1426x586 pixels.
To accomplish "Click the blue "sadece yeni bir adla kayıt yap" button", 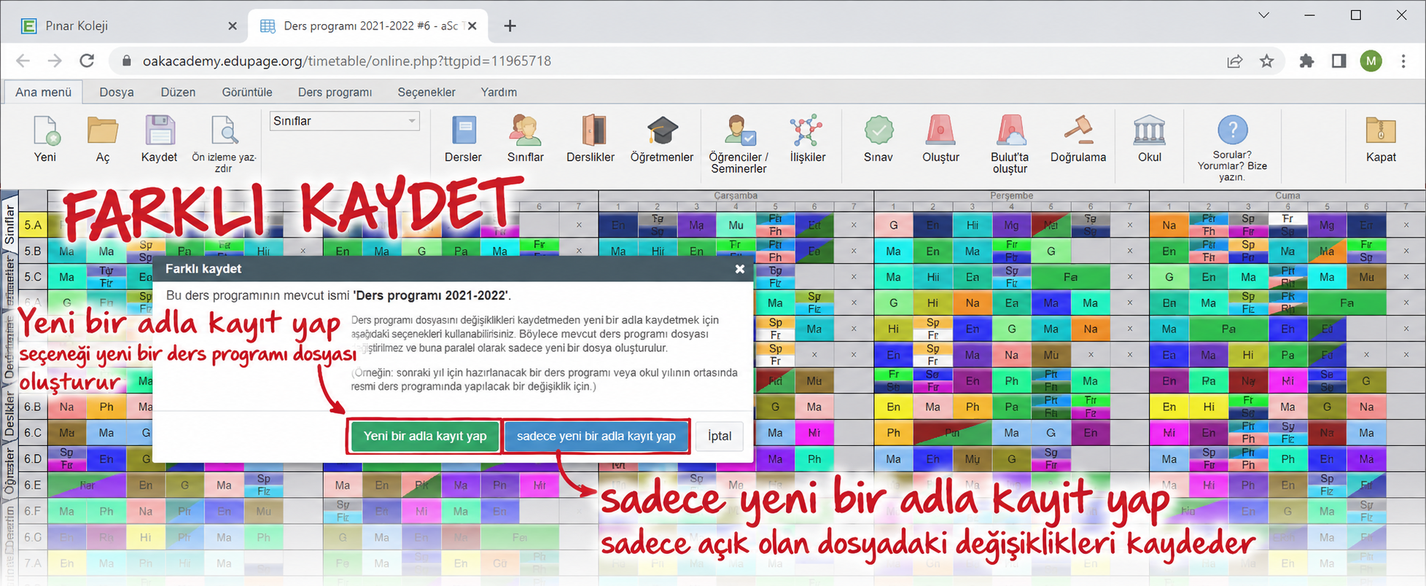I will tap(596, 436).
